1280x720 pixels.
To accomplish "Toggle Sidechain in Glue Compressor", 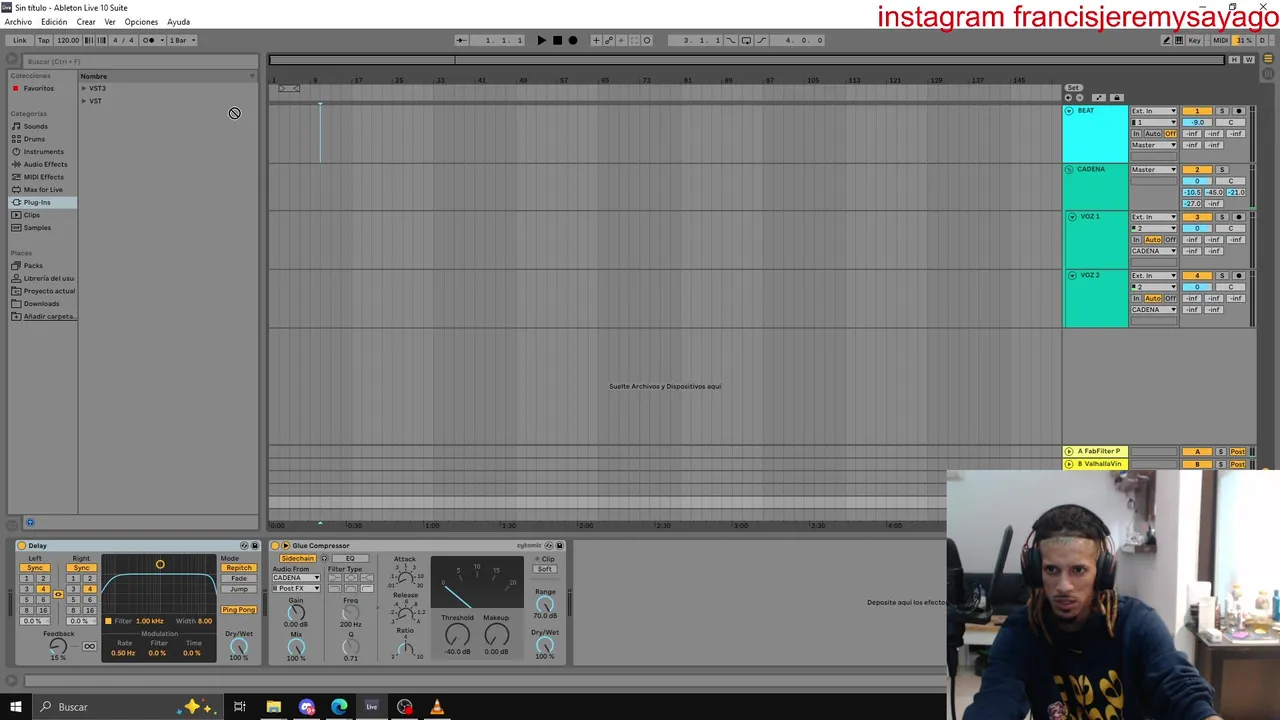I will pos(297,558).
